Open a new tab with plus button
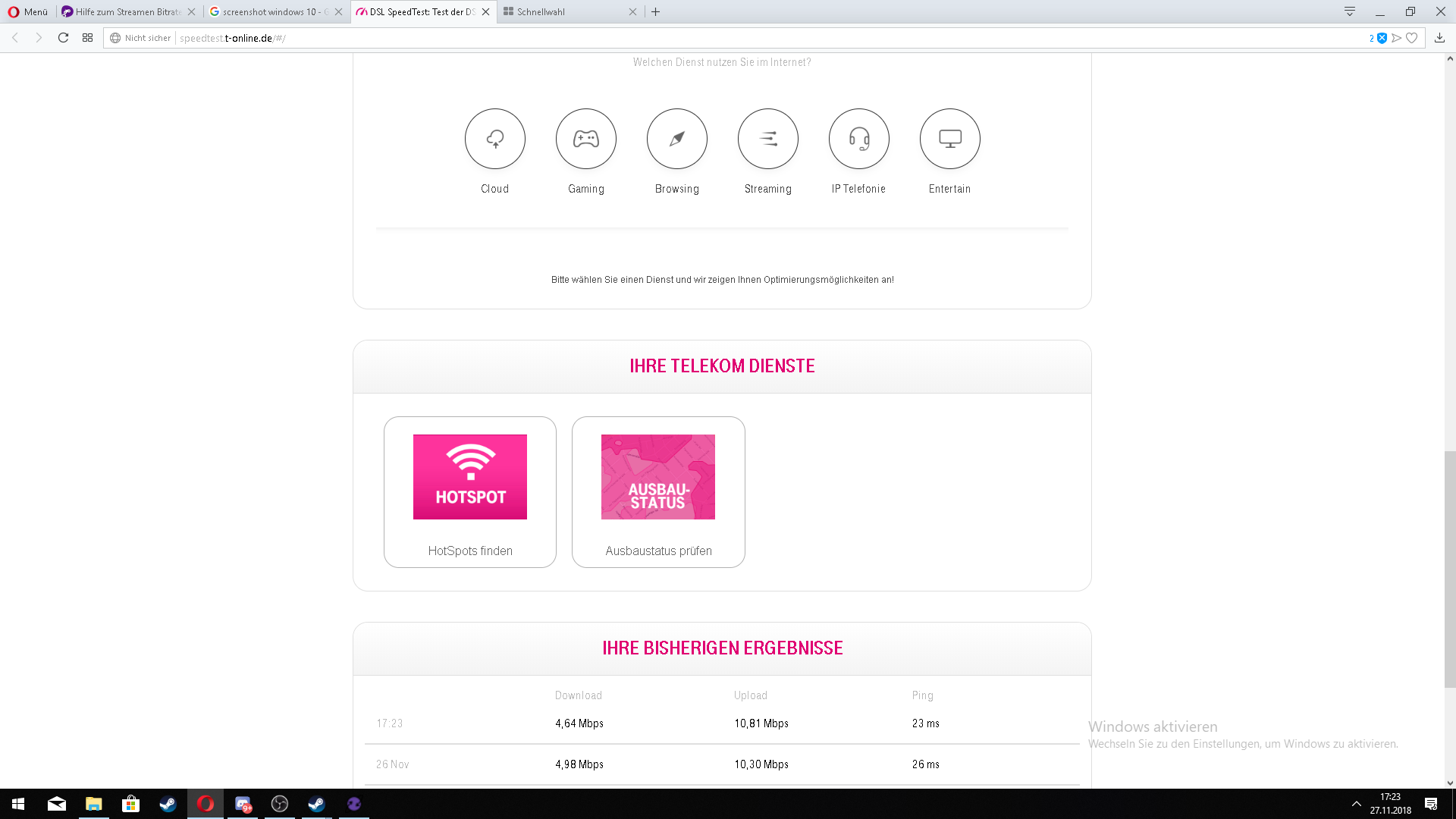The height and width of the screenshot is (819, 1456). click(656, 11)
